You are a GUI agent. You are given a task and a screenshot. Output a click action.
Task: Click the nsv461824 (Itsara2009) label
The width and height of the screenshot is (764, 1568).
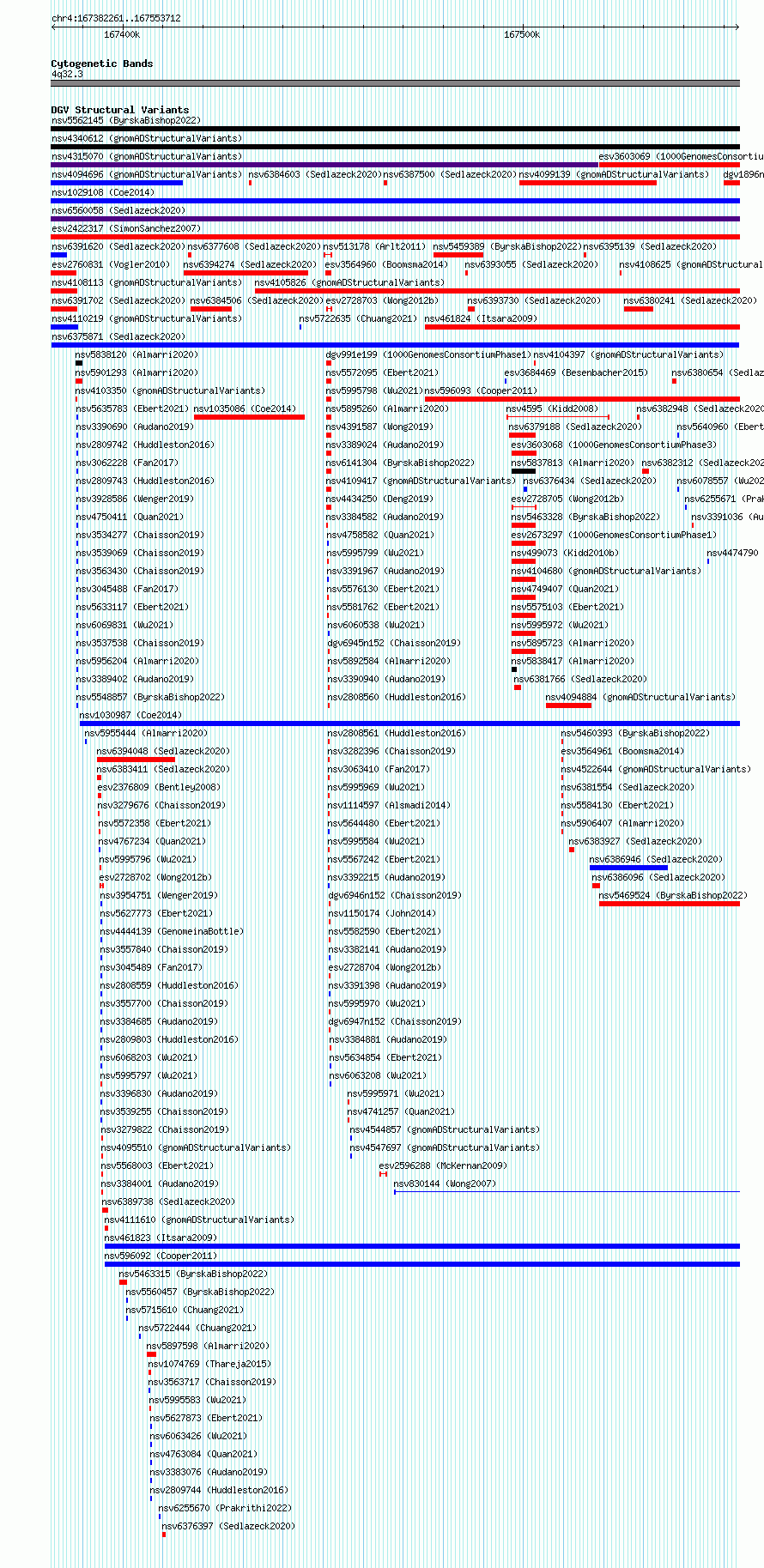click(481, 318)
